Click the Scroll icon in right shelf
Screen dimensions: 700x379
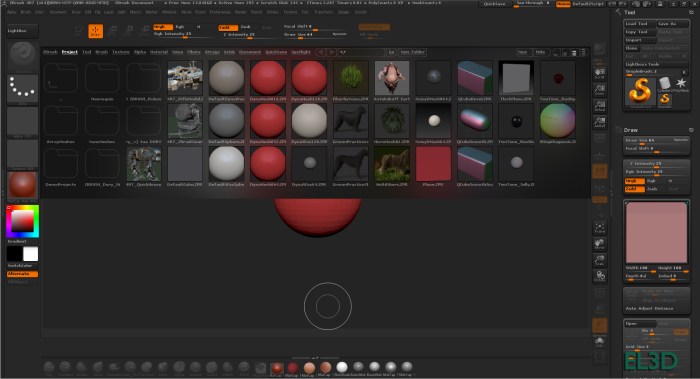pos(600,73)
